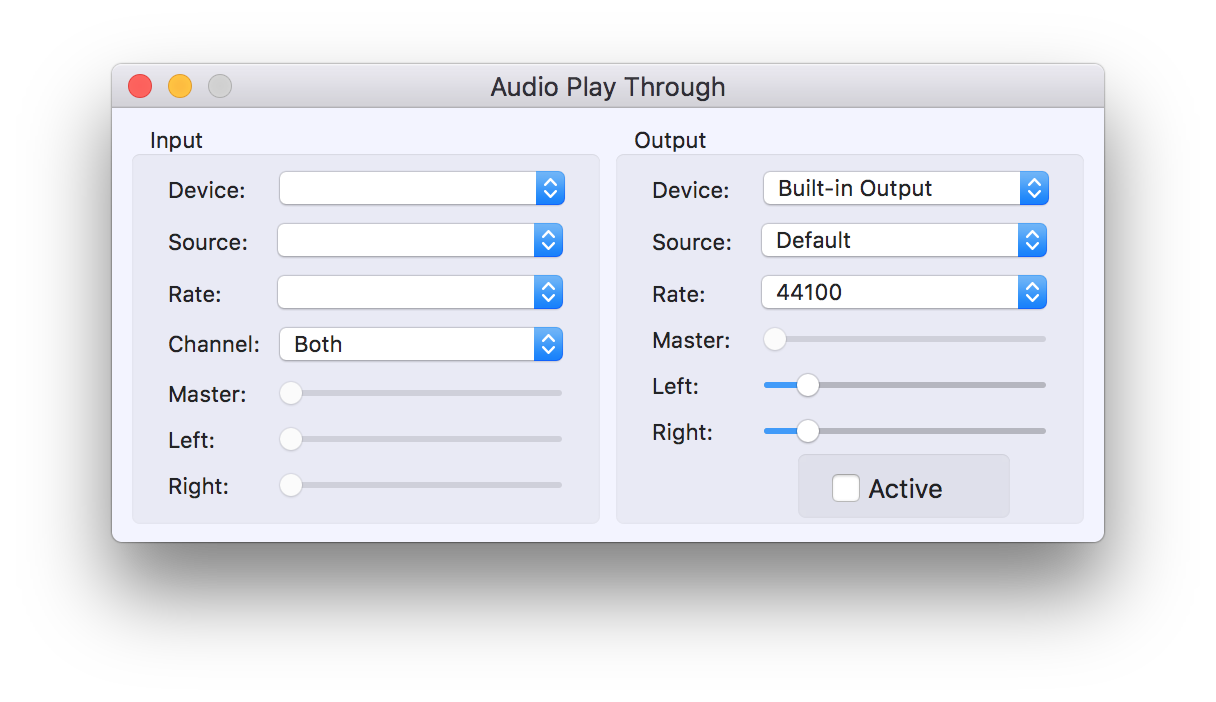This screenshot has height=702, width=1216.
Task: Enable the Active checkbox
Action: pyautogui.click(x=846, y=488)
